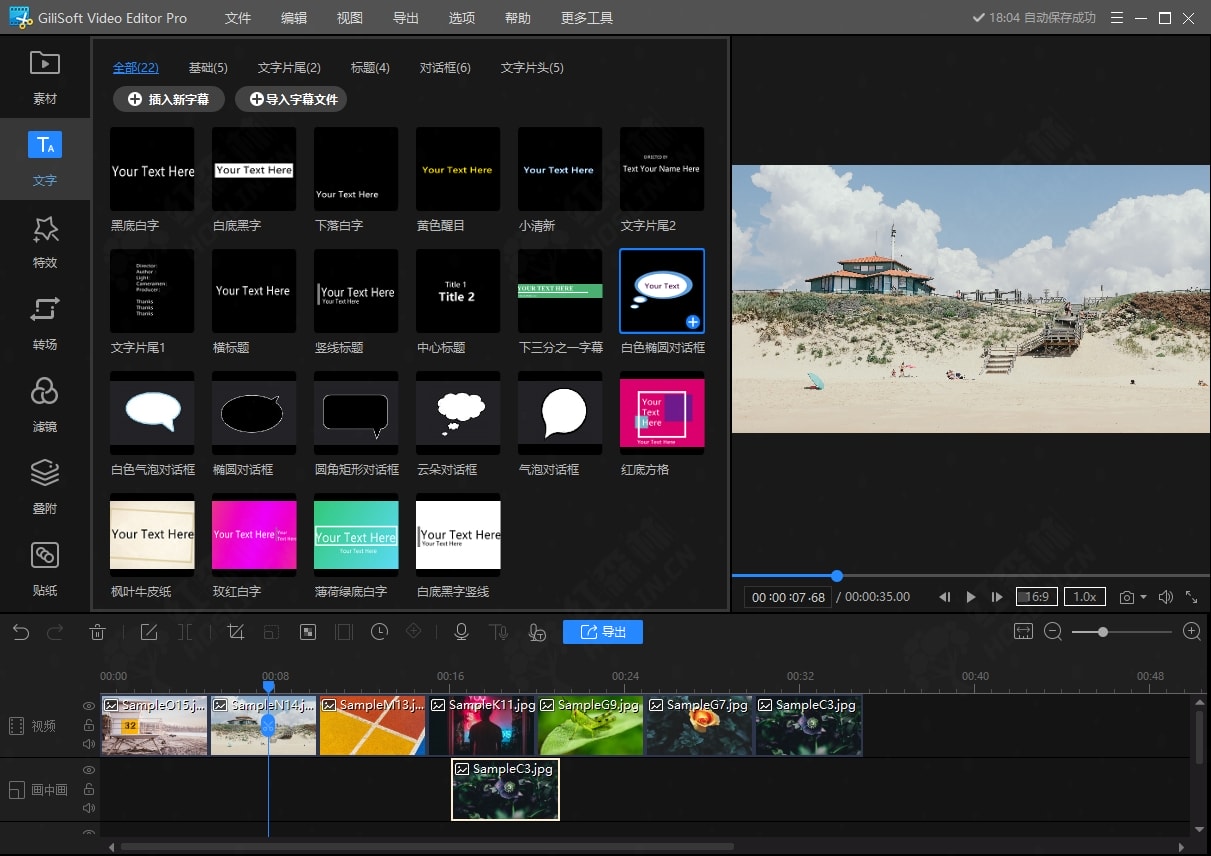This screenshot has width=1211, height=856.
Task: Open the 1.0x playback speed selector
Action: (x=1084, y=596)
